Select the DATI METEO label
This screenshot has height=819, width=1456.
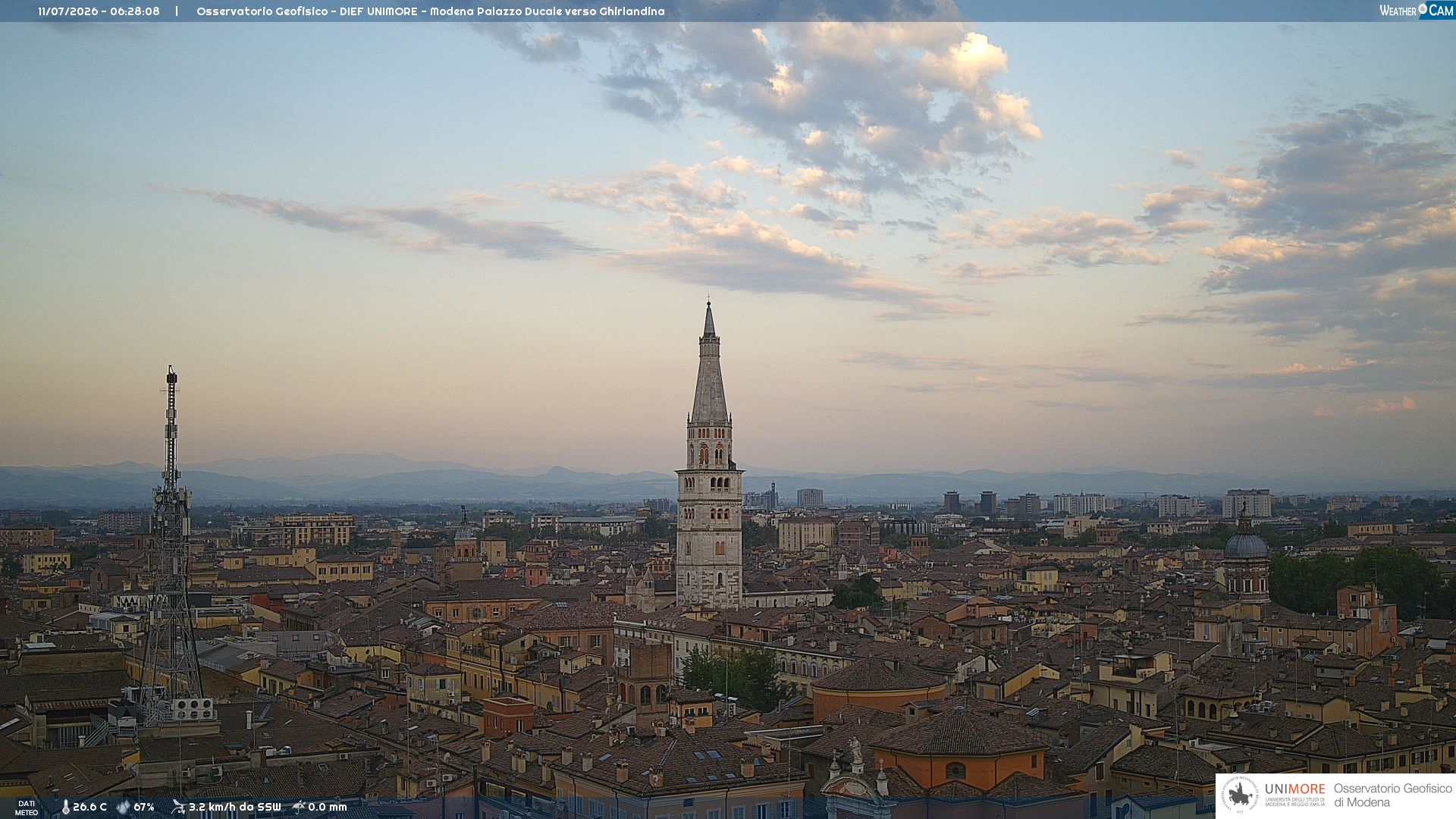[27, 808]
